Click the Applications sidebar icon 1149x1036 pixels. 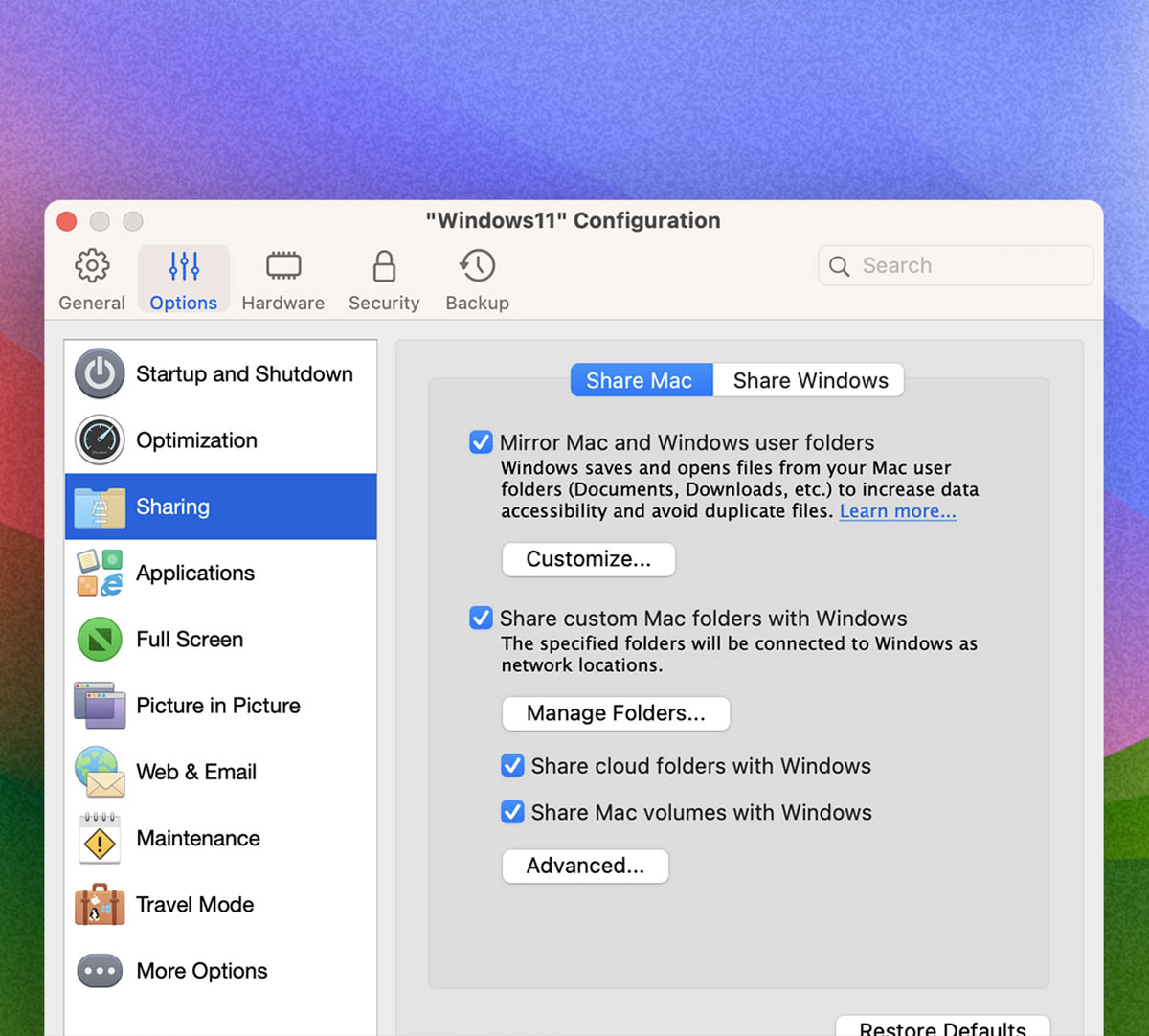coord(100,573)
